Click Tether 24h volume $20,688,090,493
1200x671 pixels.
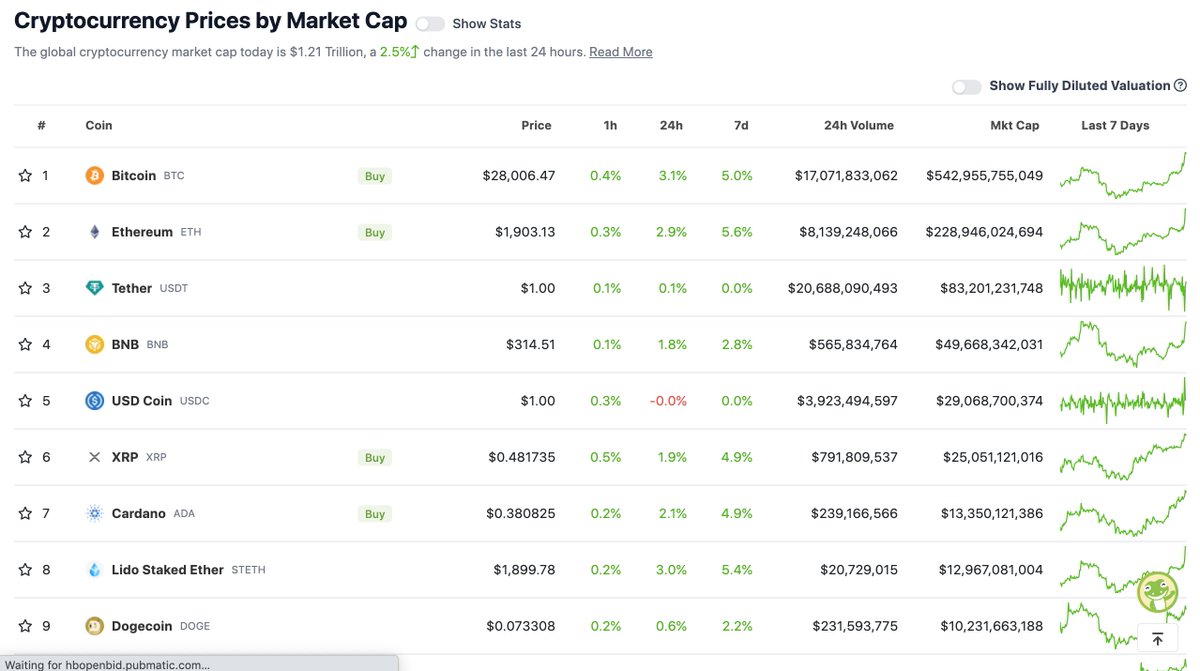pyautogui.click(x=843, y=288)
